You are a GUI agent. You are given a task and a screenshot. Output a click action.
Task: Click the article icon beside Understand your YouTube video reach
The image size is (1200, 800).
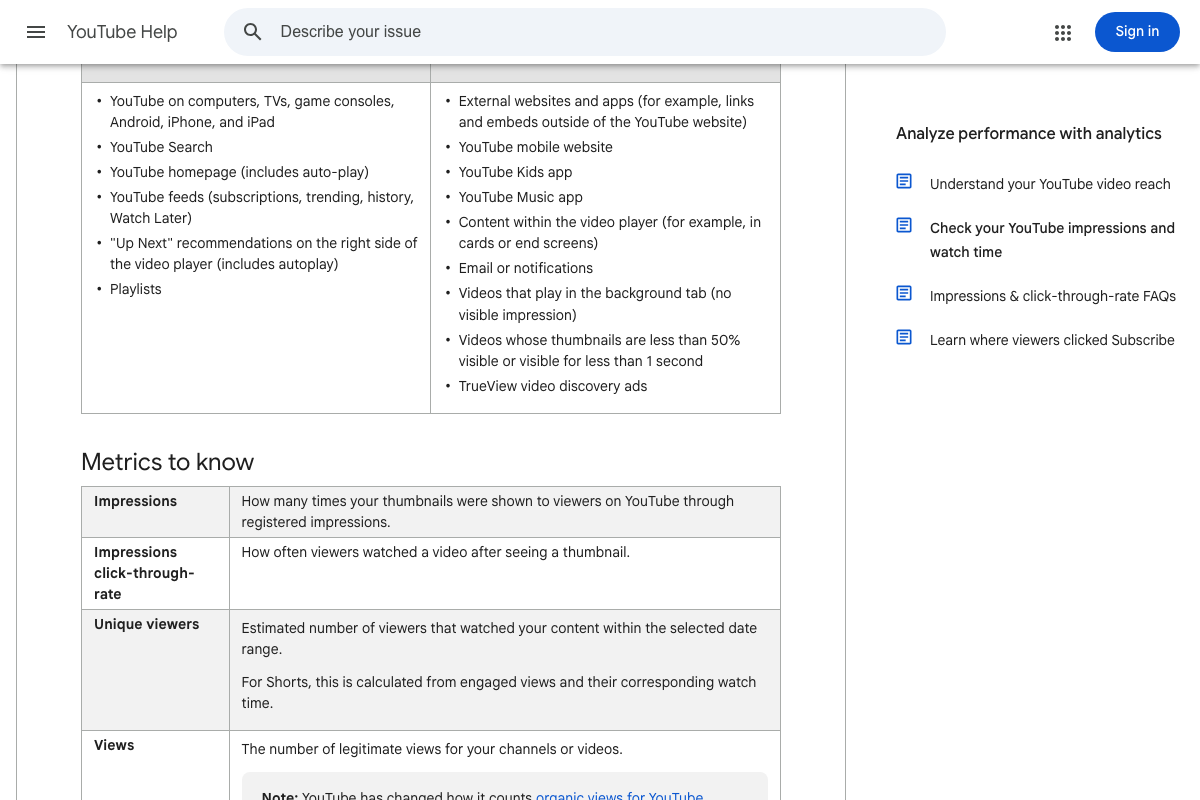904,181
